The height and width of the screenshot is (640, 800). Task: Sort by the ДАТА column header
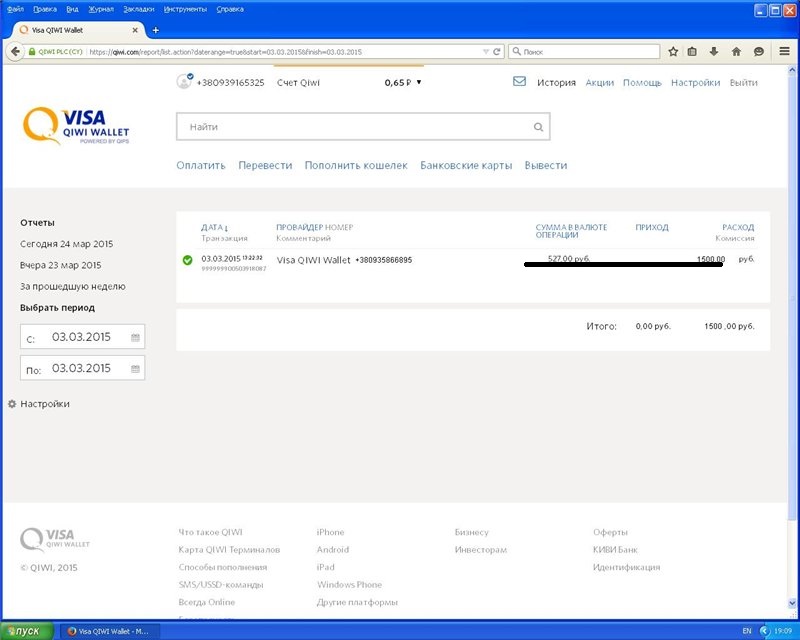(214, 227)
